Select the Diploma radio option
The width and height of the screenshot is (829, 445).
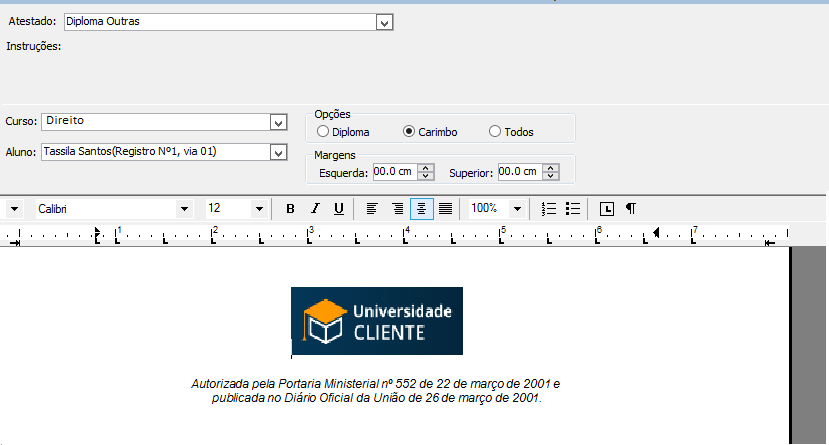click(x=323, y=132)
